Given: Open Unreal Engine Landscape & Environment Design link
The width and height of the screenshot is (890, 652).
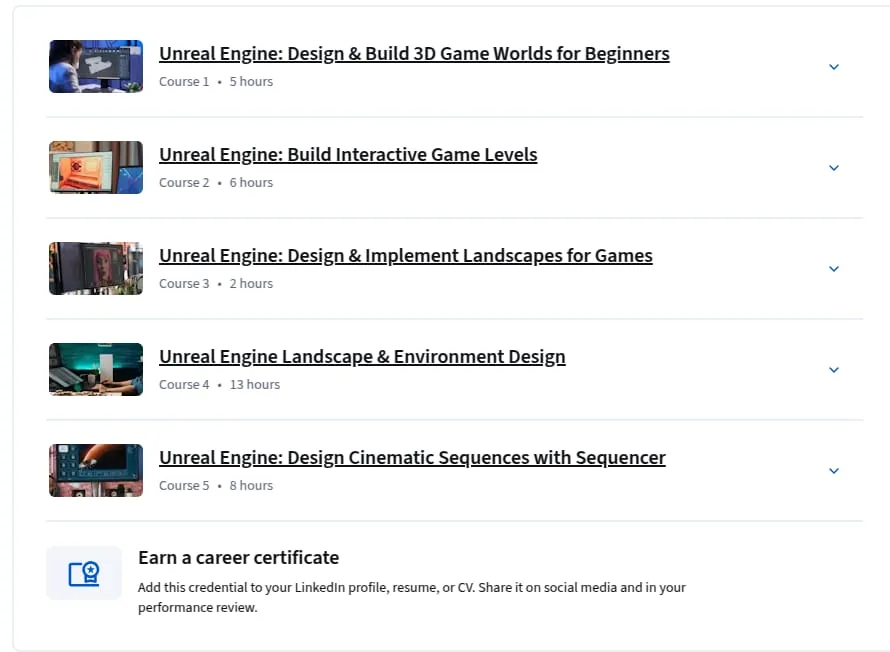Looking at the screenshot, I should 362,357.
